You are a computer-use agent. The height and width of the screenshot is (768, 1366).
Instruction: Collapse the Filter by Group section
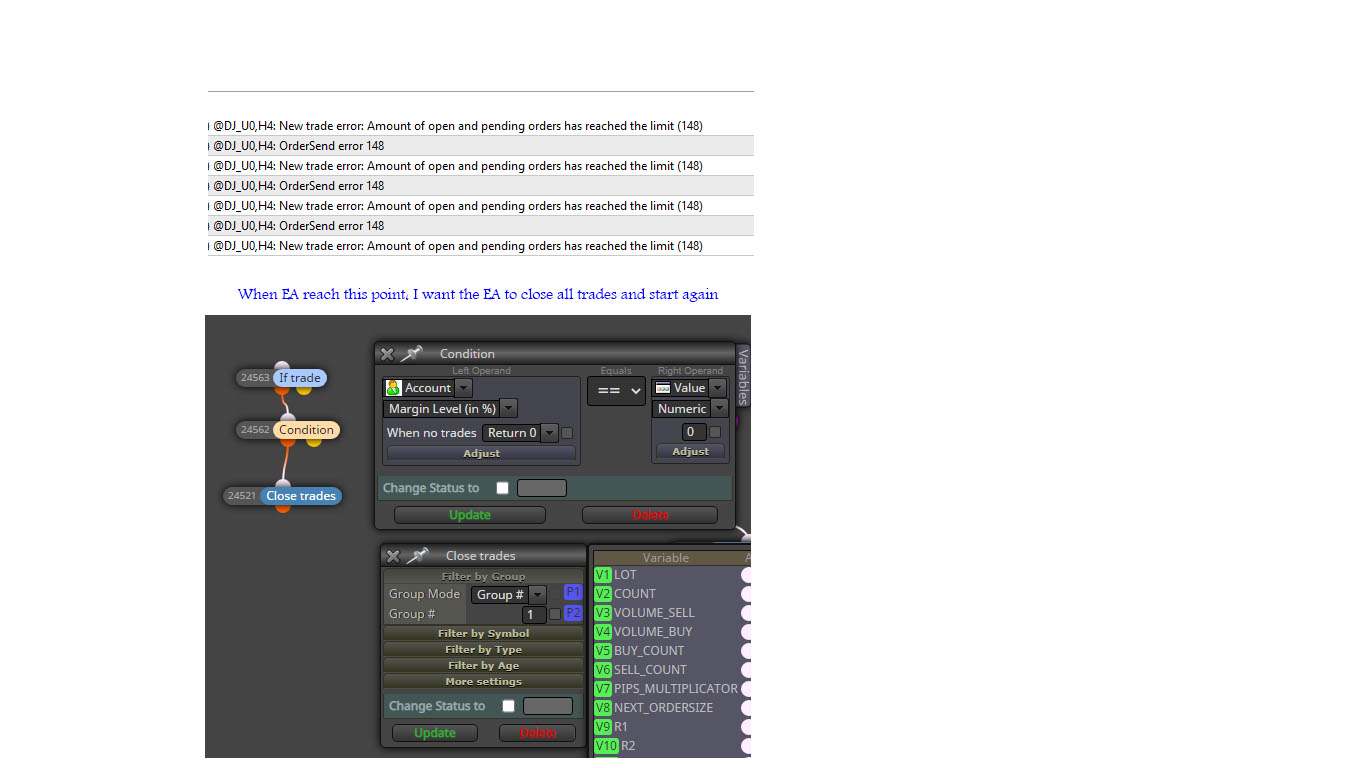pyautogui.click(x=483, y=576)
